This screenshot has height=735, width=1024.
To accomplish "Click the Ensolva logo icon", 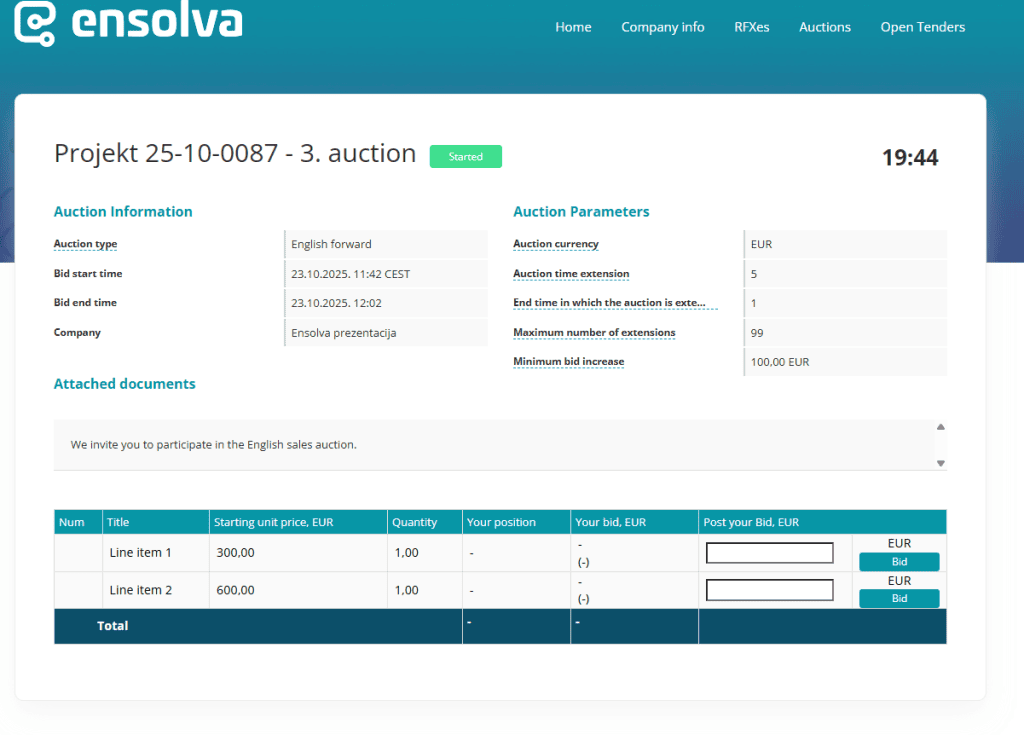I will [35, 21].
